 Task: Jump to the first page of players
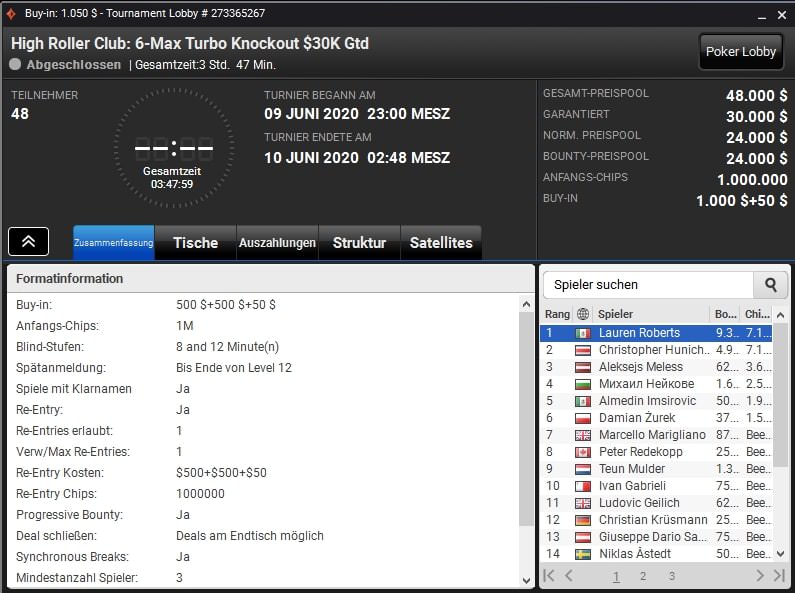(x=549, y=576)
